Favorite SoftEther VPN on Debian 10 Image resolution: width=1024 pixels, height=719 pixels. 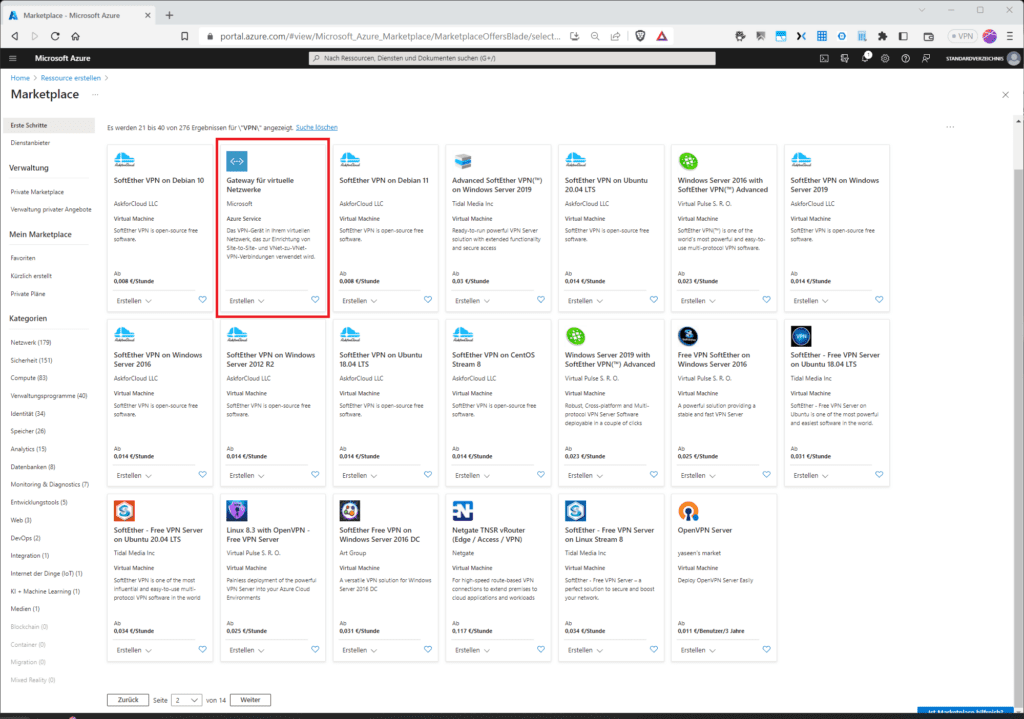[x=202, y=300]
